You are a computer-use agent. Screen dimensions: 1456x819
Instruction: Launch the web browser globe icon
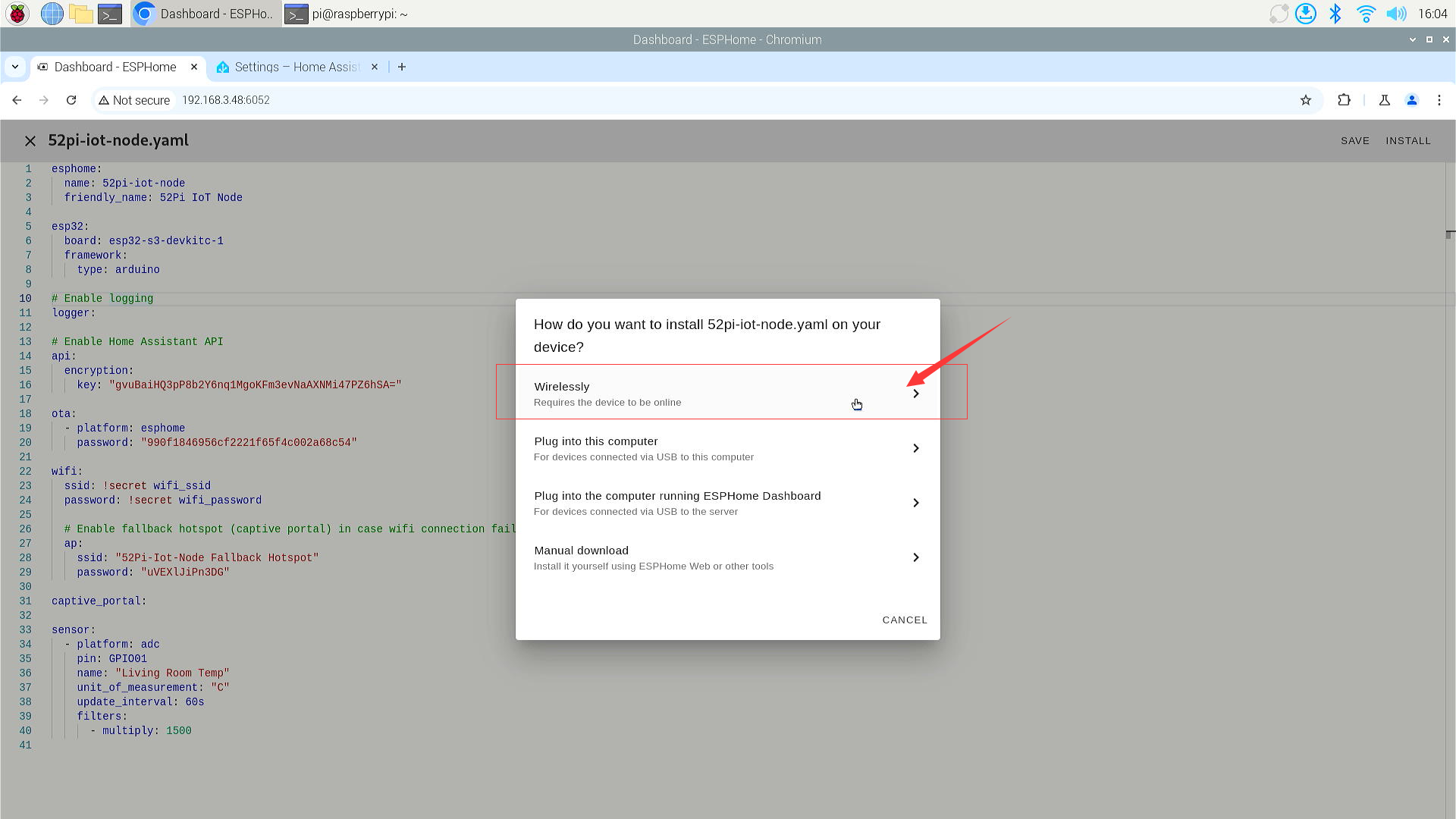52,14
